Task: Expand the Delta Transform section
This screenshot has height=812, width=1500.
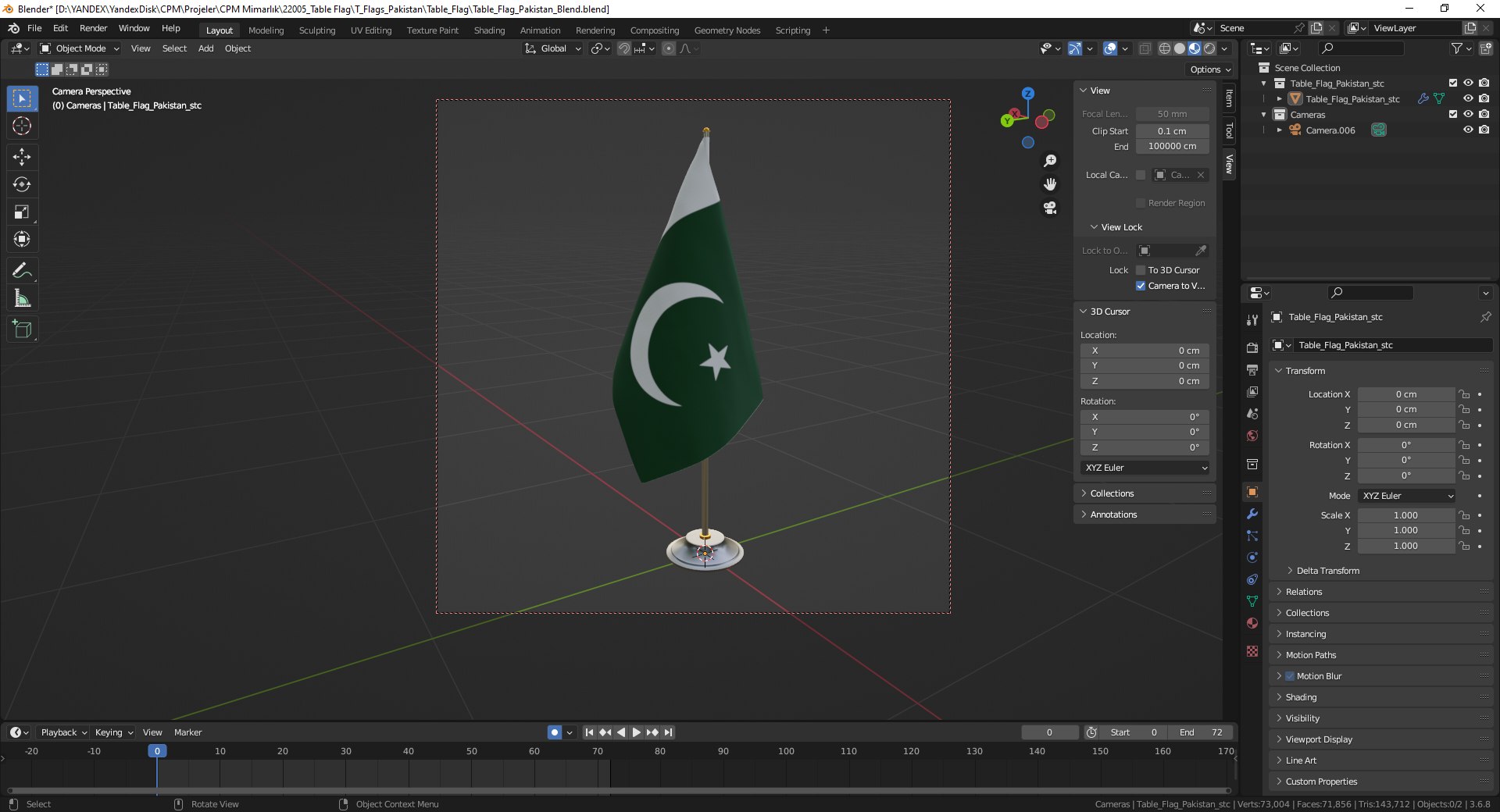Action: point(1327,571)
